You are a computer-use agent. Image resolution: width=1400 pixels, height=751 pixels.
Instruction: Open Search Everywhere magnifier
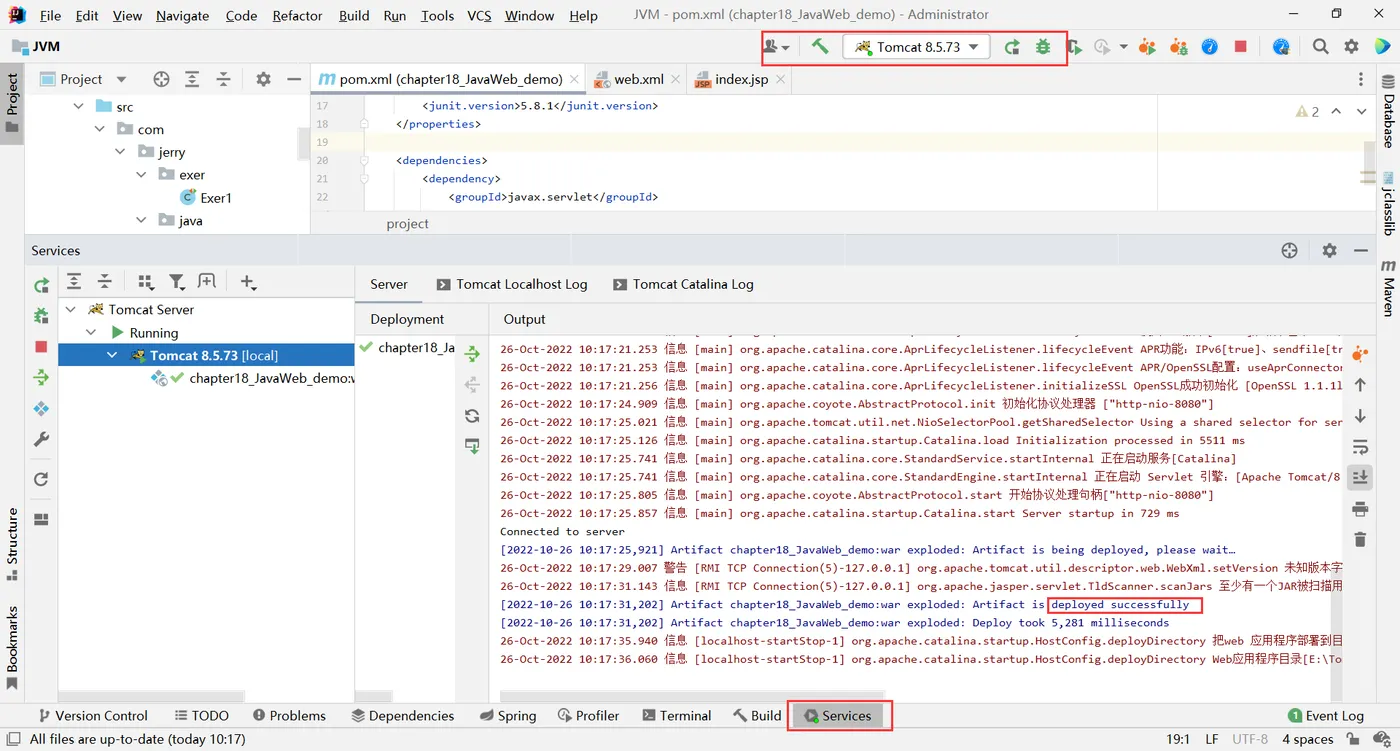pyautogui.click(x=1320, y=47)
